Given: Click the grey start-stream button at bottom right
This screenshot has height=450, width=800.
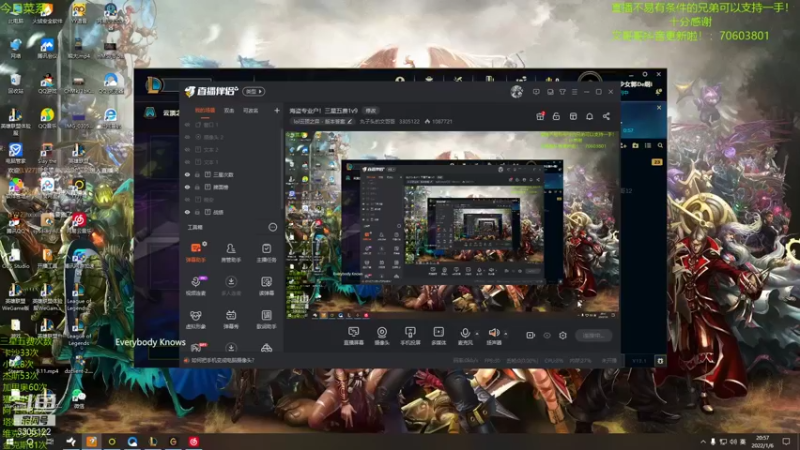Looking at the screenshot, I should (x=593, y=335).
